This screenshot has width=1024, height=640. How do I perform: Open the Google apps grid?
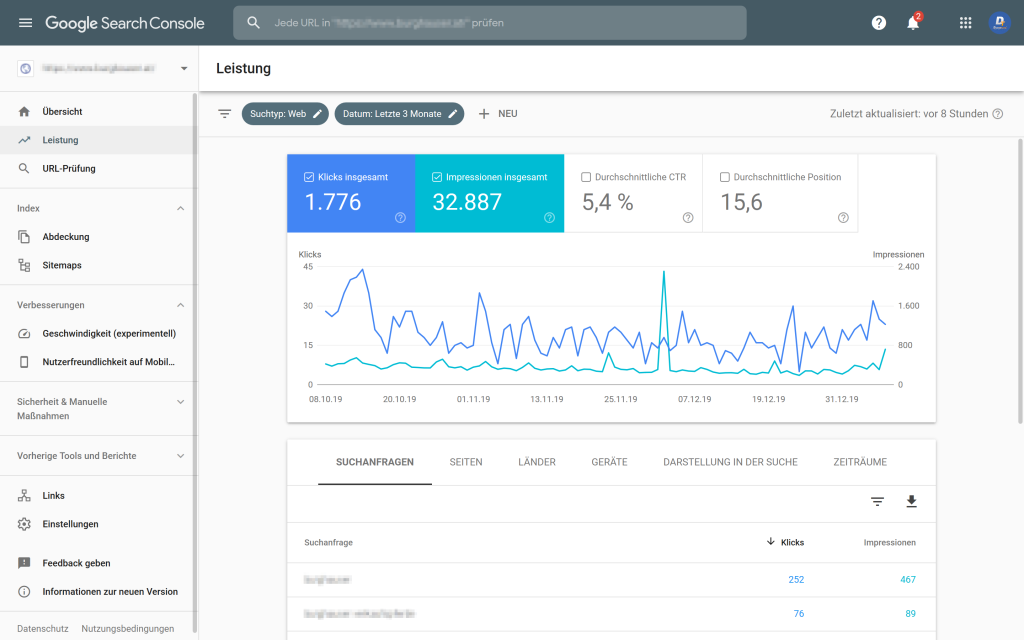pyautogui.click(x=965, y=23)
